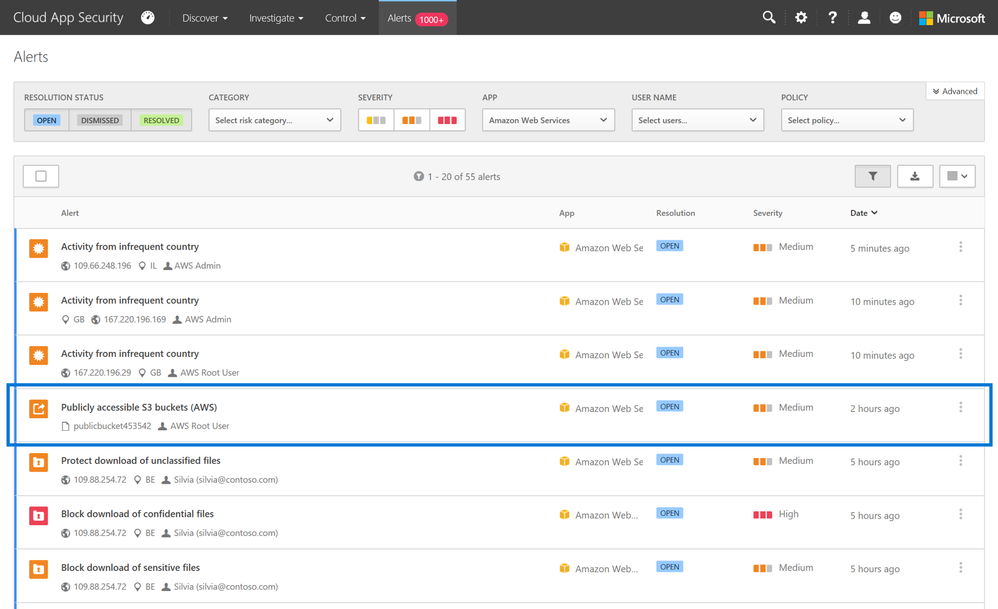Click the Cloud App Security title
The width and height of the screenshot is (998, 609).
point(68,18)
